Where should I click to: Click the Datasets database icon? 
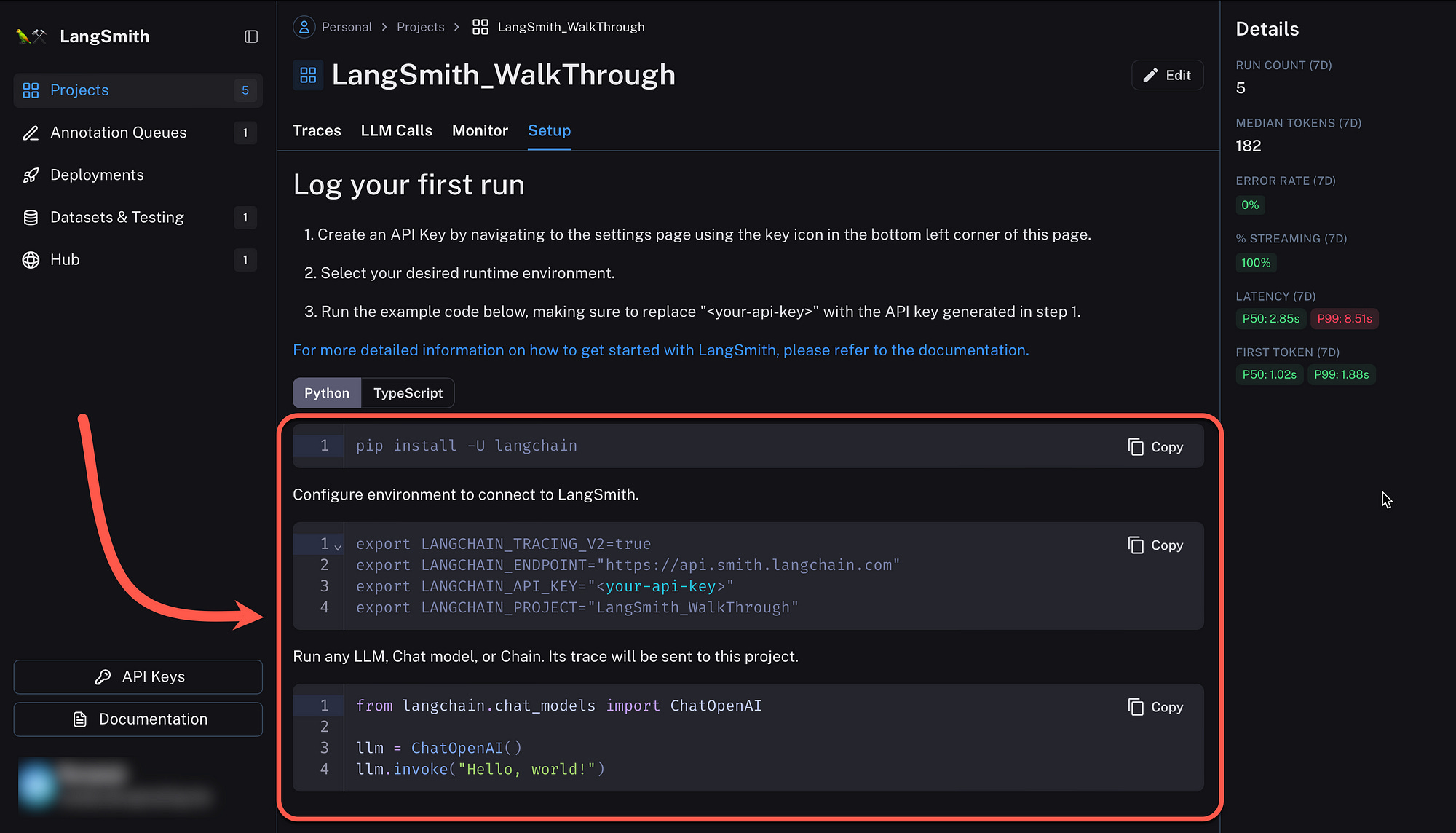click(x=31, y=217)
